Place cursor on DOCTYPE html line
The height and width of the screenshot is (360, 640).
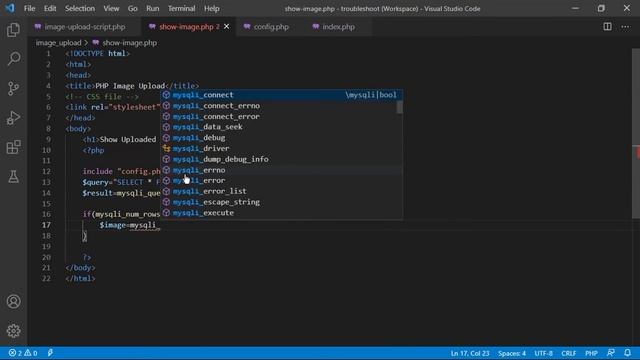98,53
